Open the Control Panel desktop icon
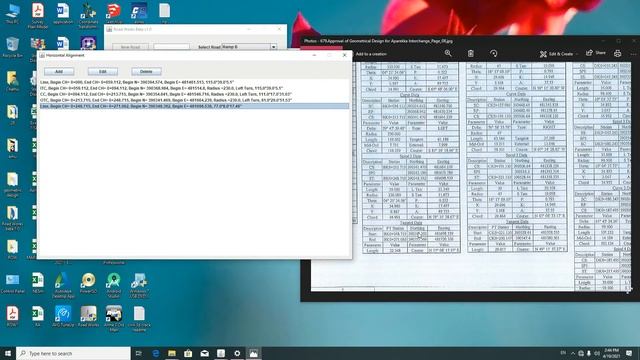Screen dimensions: 640x360 [x=12, y=283]
